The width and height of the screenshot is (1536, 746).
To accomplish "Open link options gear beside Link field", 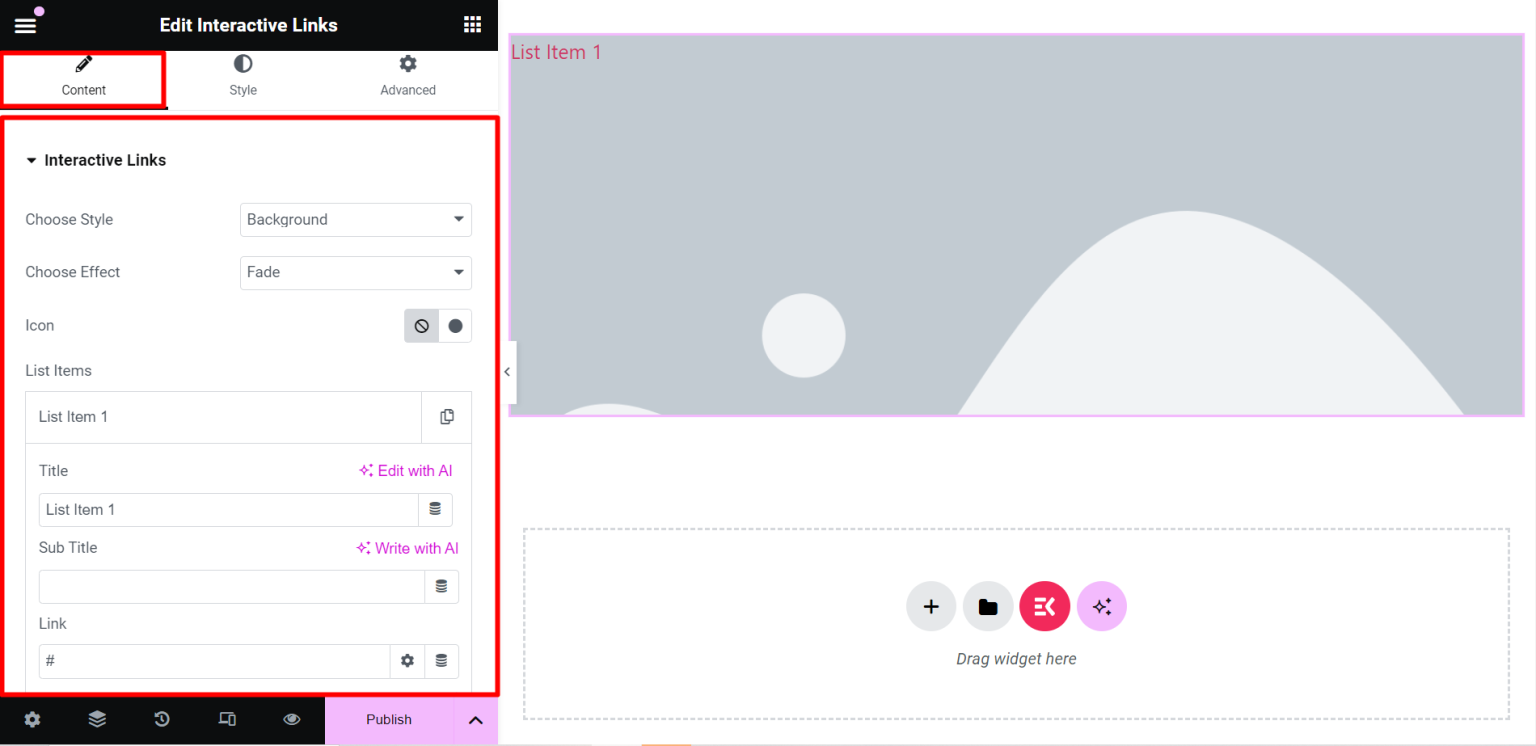I will 407,661.
